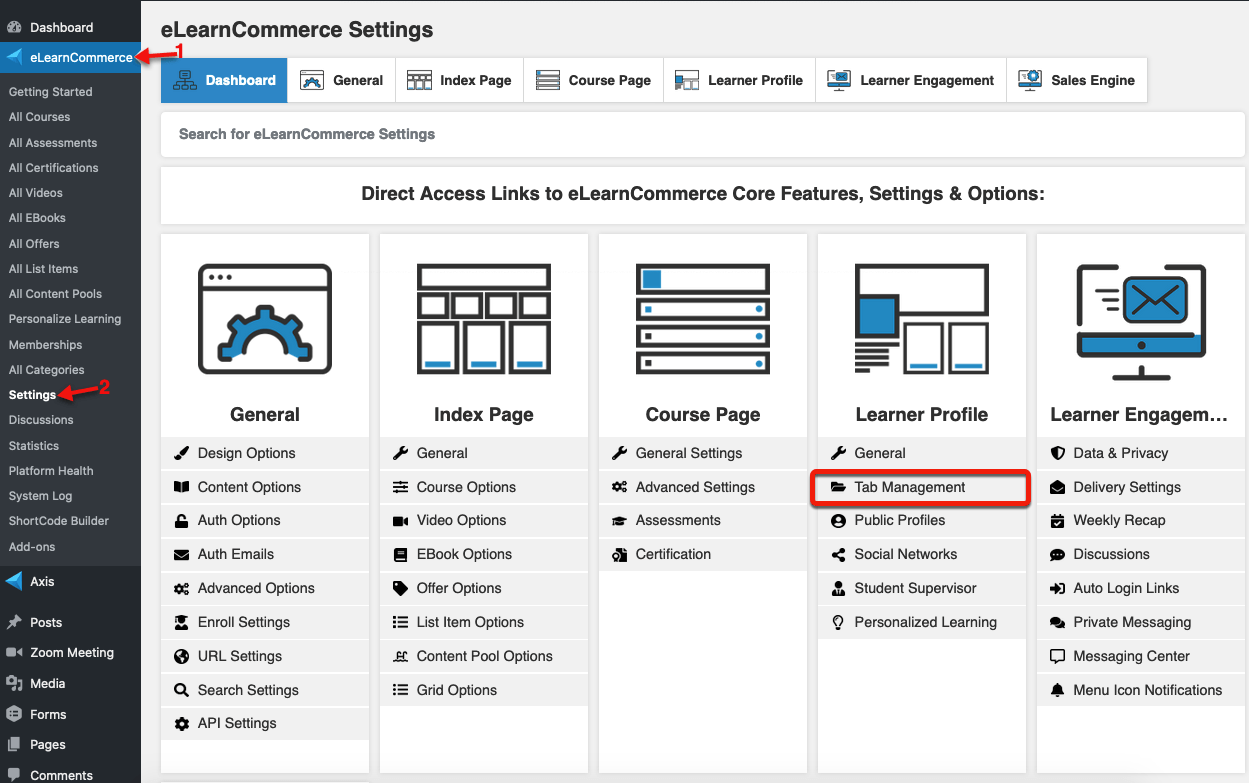
Task: Click the Comments speech bubble icon
Action: click(x=14, y=775)
